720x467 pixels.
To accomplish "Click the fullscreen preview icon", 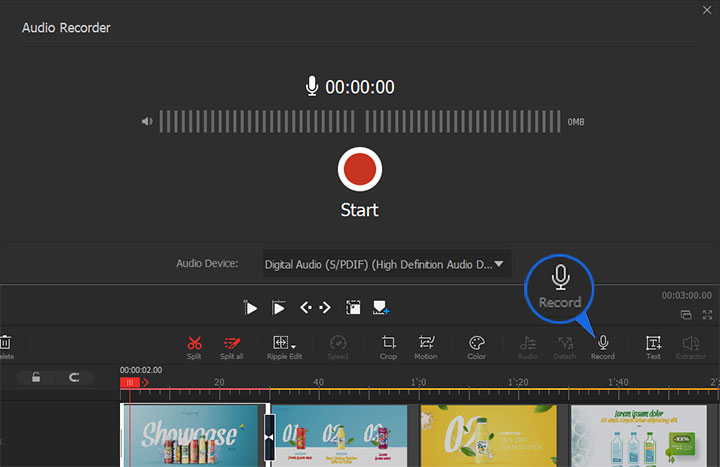I will coord(709,315).
